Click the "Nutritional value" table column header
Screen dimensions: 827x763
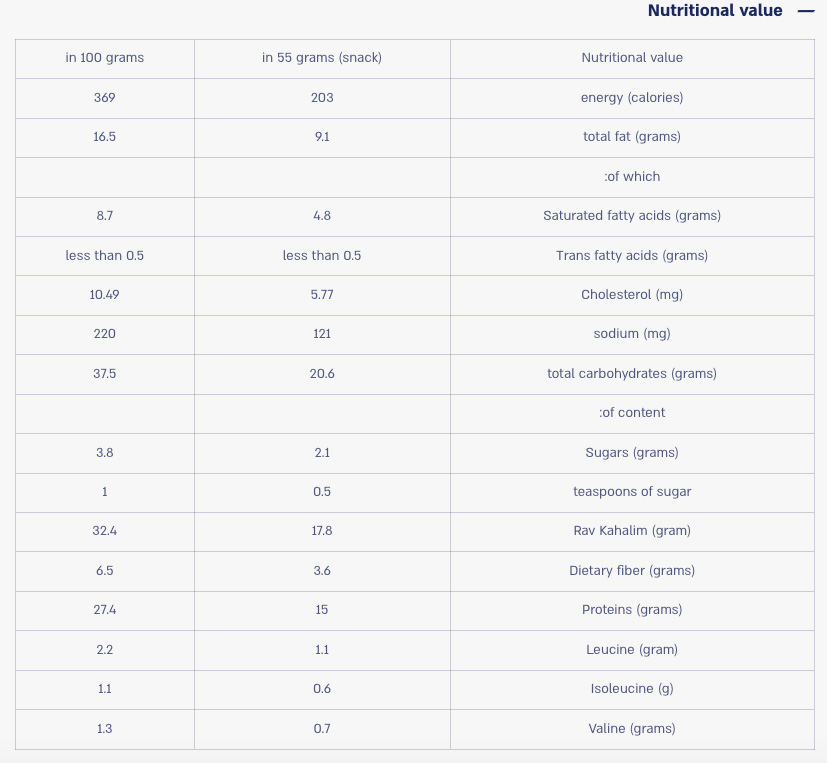pyautogui.click(x=632, y=58)
